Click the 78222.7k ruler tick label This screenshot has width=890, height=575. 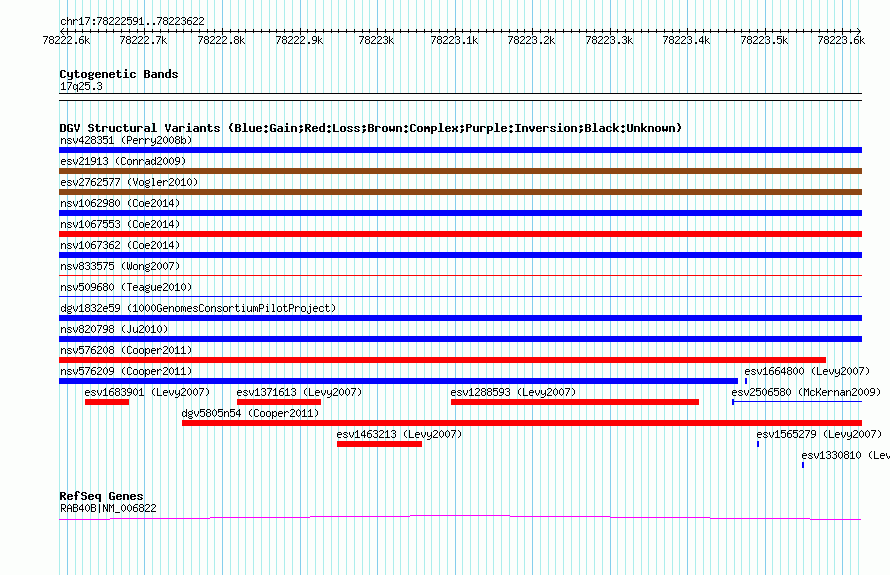144,40
